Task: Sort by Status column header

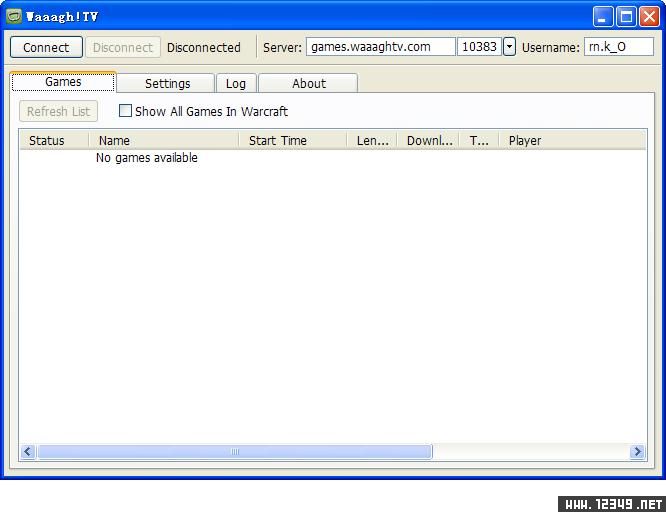Action: pos(54,141)
